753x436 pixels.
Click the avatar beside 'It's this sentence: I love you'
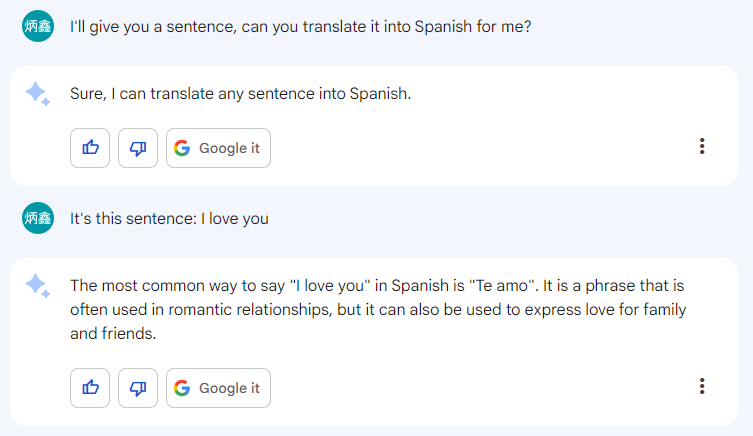point(37,218)
